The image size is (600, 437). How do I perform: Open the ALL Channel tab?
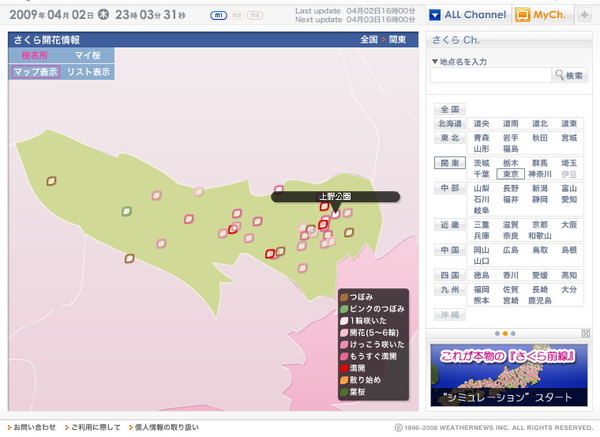click(468, 15)
